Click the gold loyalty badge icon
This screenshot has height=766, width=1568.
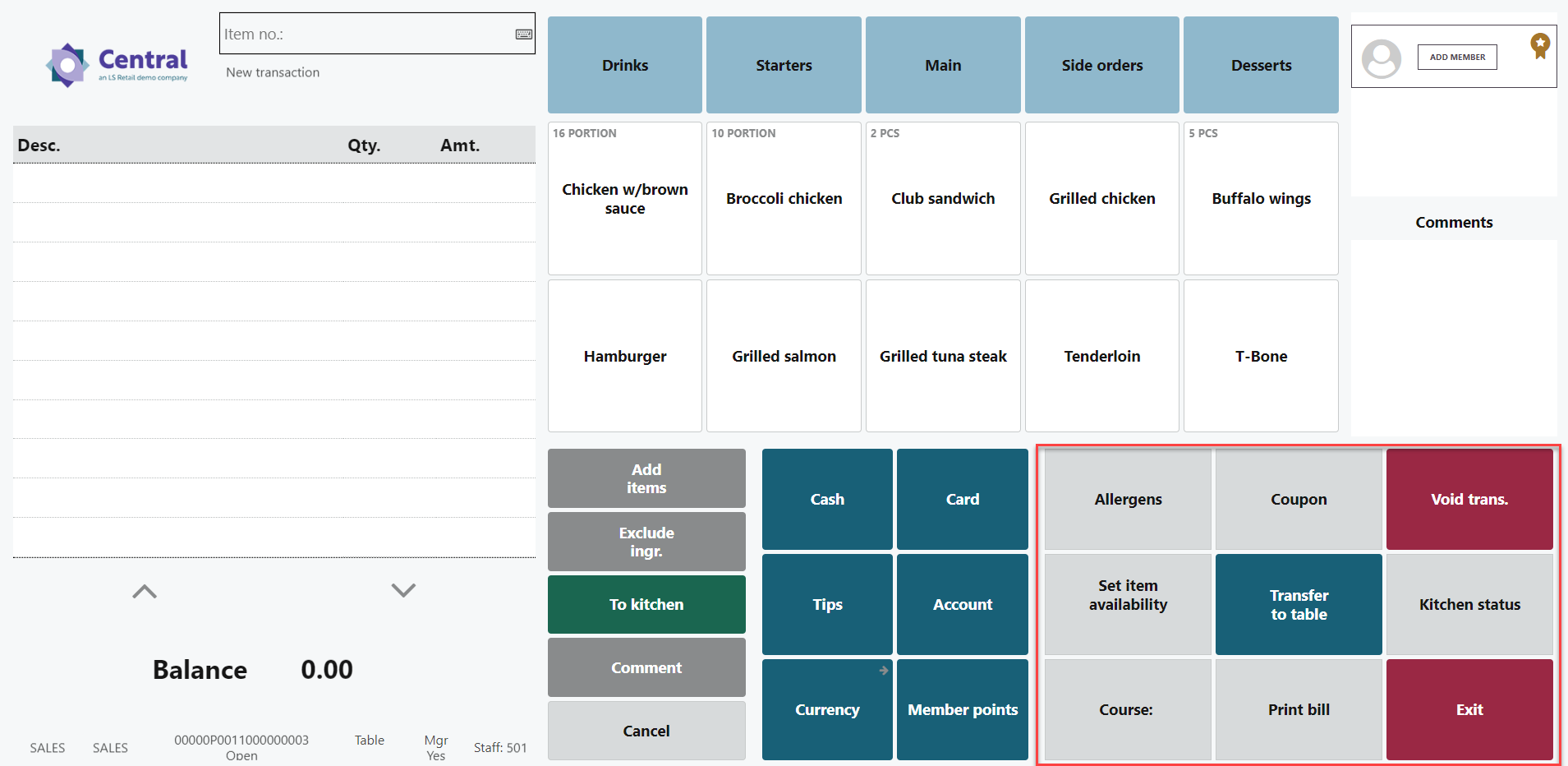(x=1539, y=45)
